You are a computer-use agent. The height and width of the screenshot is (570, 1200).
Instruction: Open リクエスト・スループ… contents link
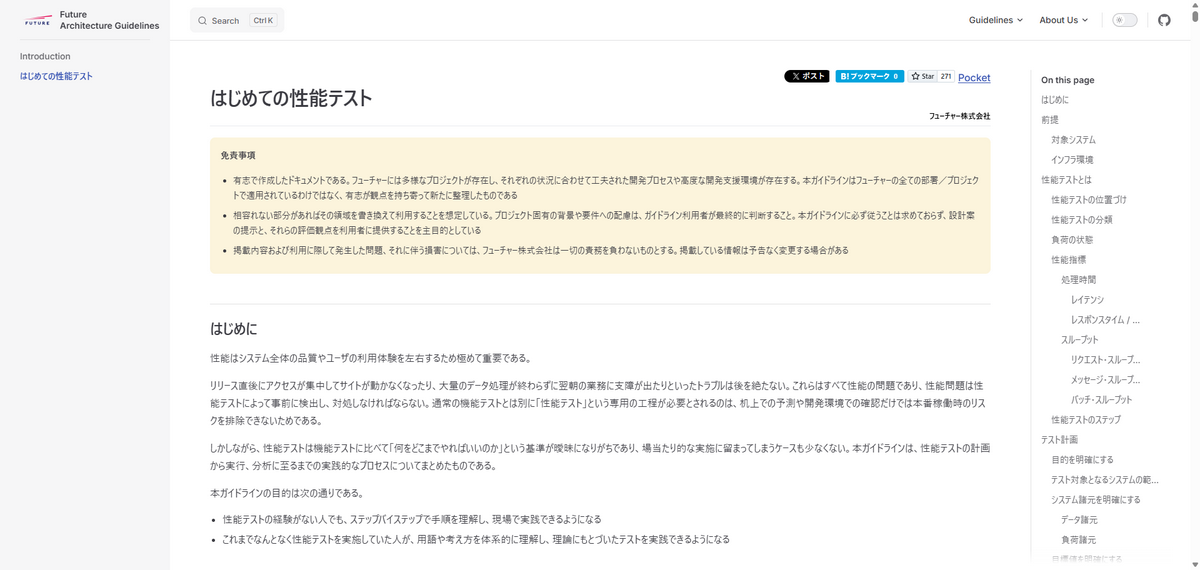point(1106,360)
